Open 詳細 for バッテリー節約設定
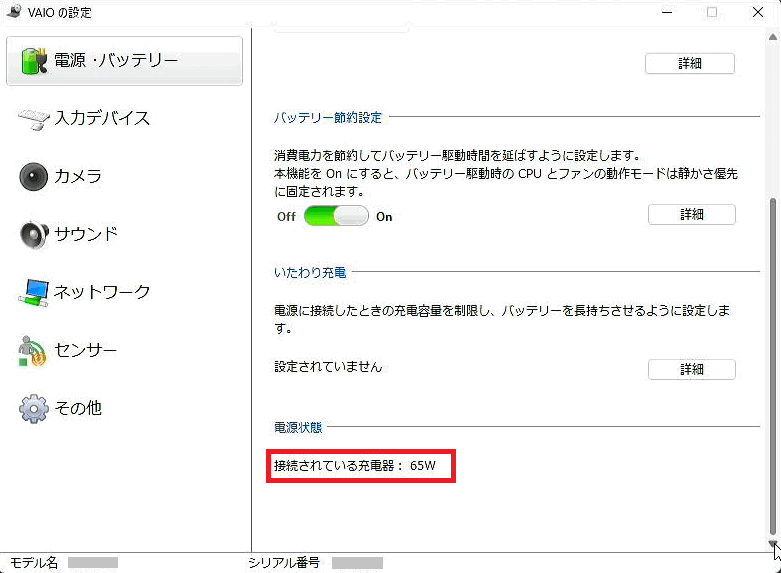The image size is (781, 573). click(691, 214)
